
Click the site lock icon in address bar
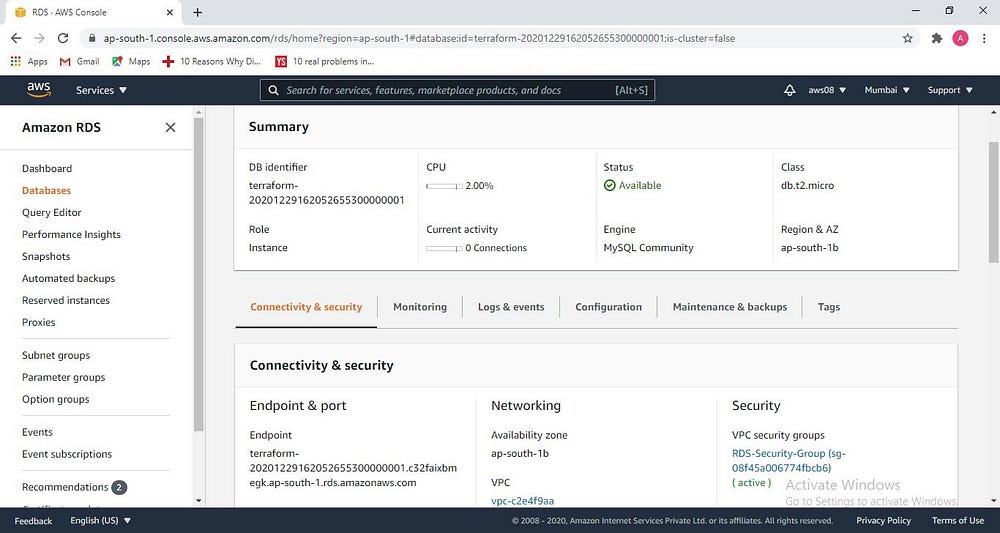click(92, 38)
